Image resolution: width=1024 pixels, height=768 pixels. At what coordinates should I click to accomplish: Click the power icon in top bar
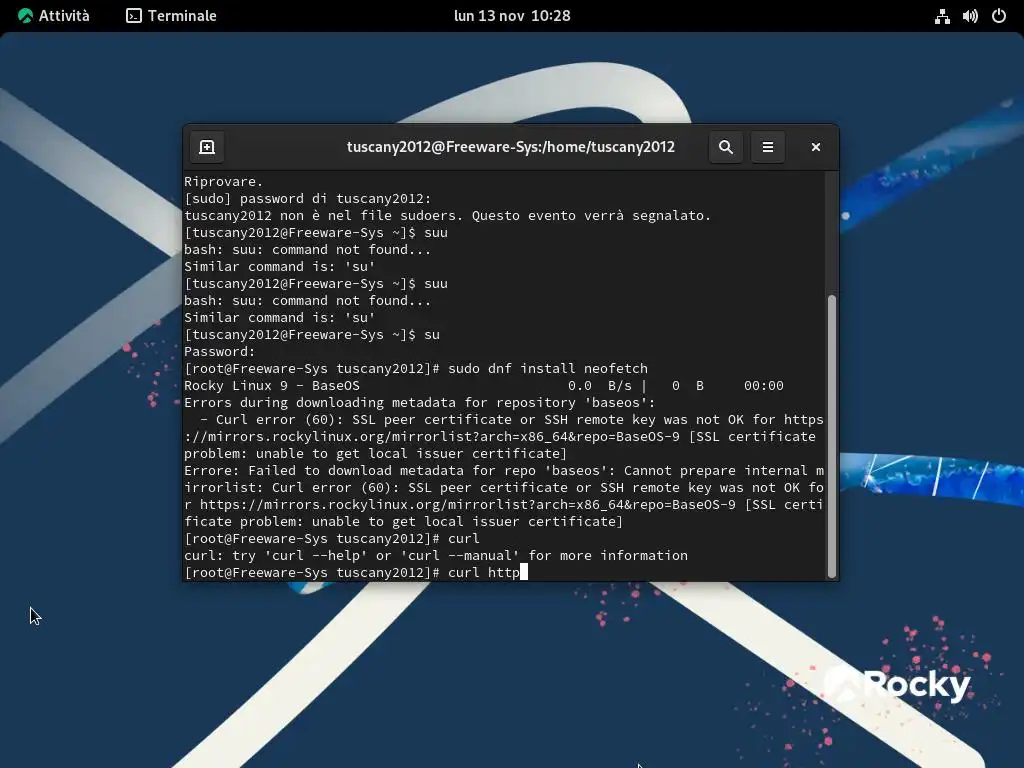[x=999, y=16]
